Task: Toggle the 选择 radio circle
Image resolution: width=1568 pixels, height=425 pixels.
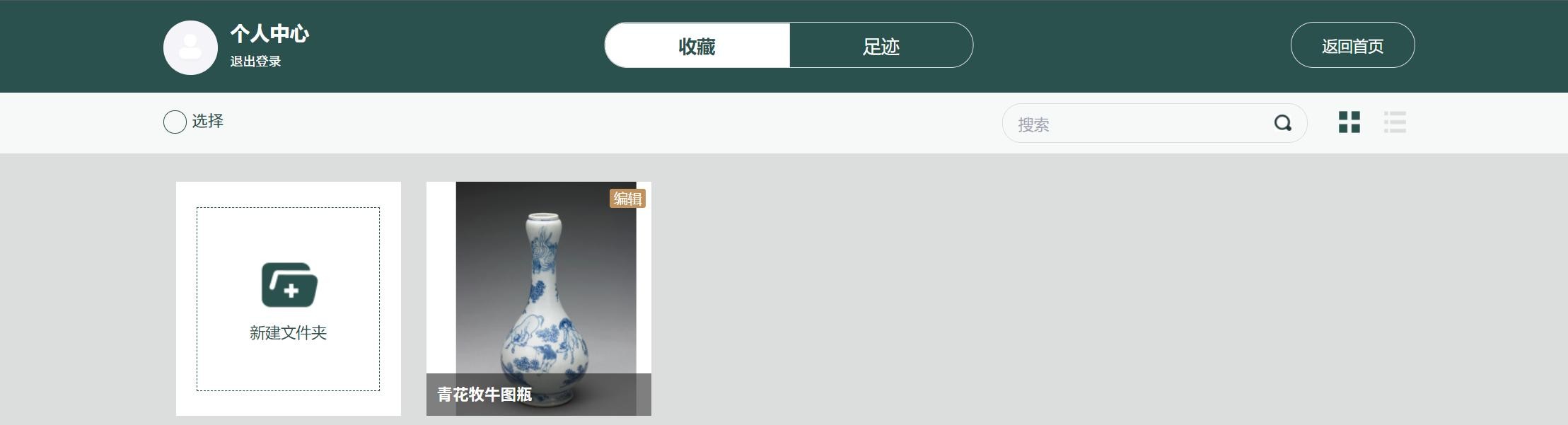Action: 175,122
